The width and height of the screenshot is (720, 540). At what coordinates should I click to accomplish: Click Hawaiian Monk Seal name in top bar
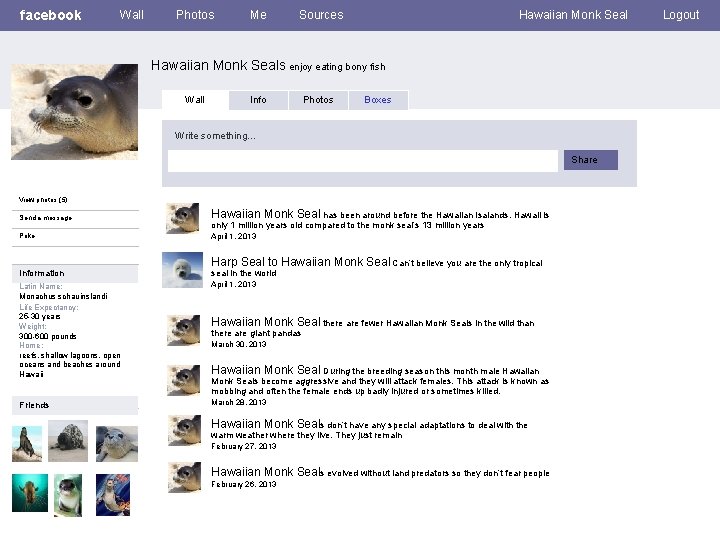coord(573,15)
